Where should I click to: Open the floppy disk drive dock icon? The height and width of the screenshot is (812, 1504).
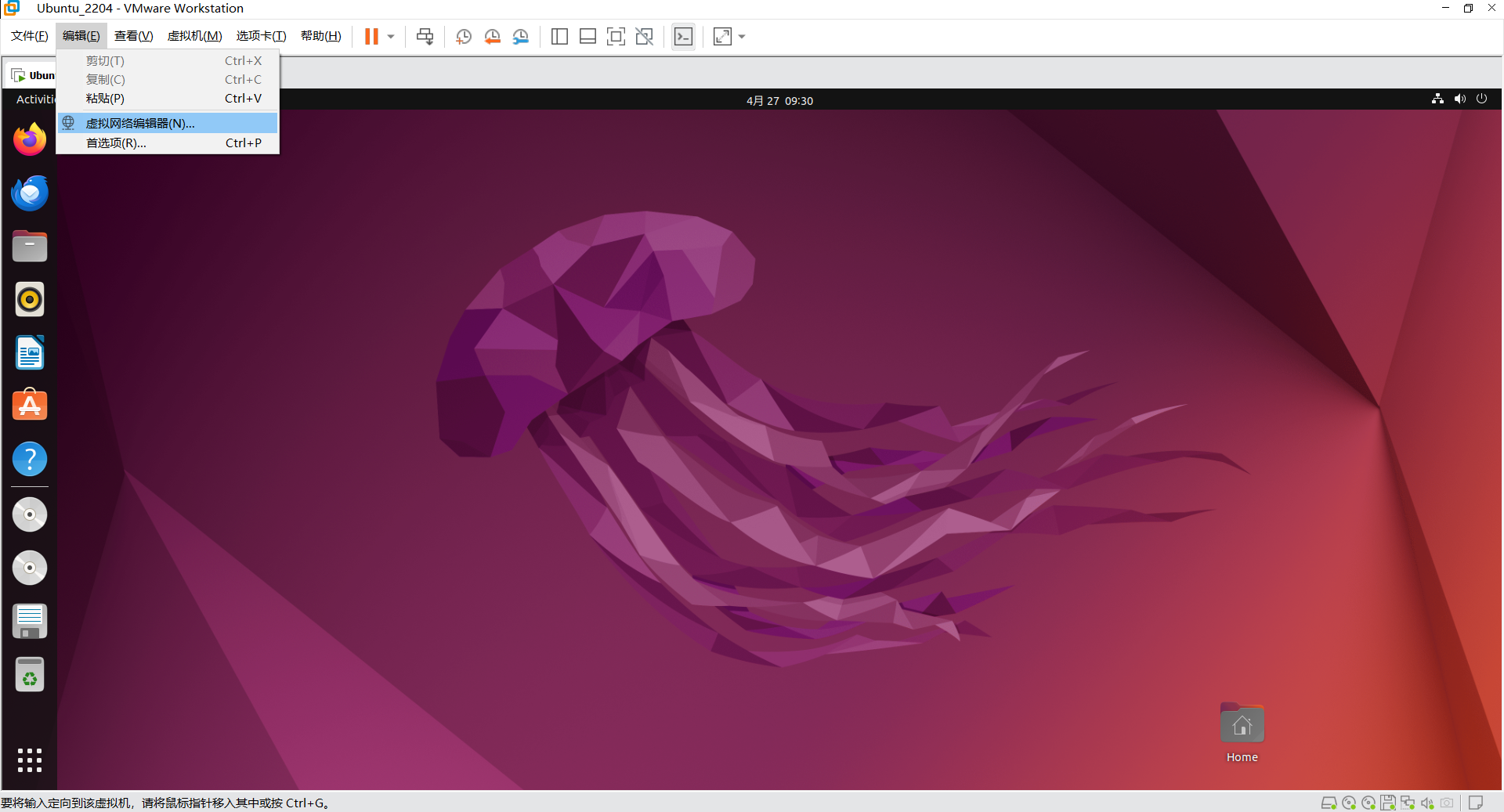click(30, 621)
